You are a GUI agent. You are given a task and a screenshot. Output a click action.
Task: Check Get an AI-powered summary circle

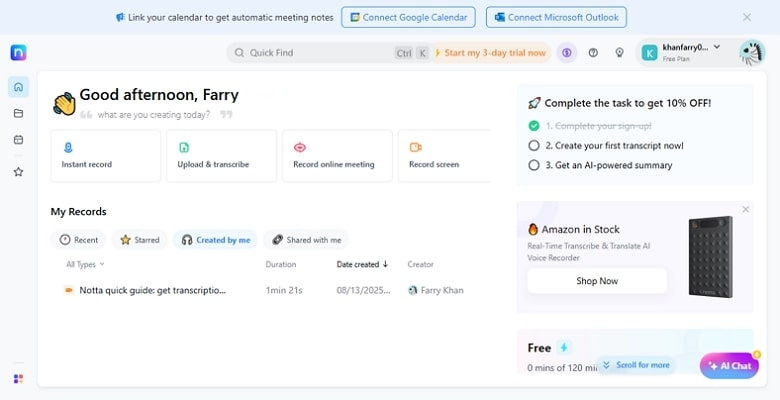pyautogui.click(x=534, y=165)
